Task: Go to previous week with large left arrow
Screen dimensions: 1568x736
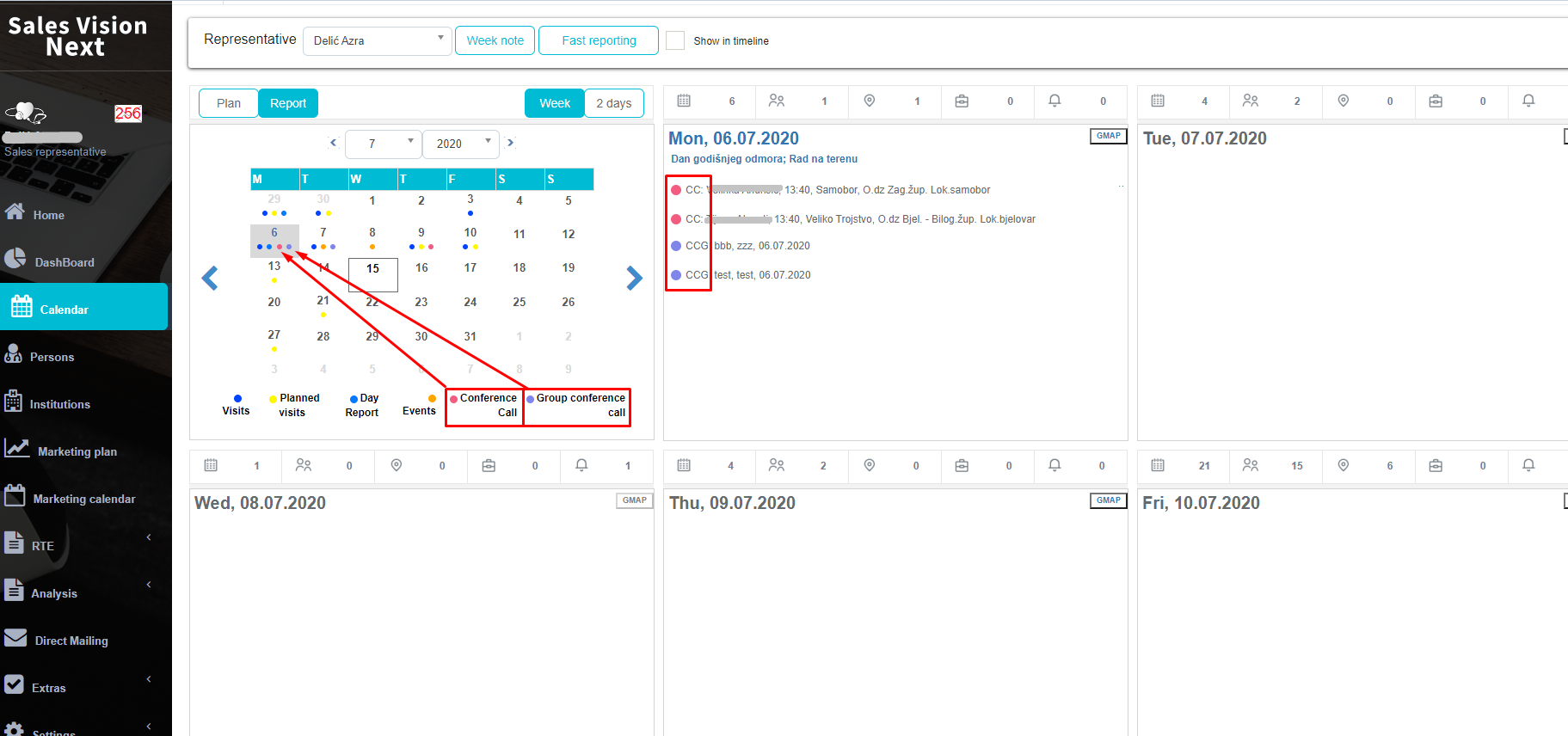Action: (x=210, y=278)
